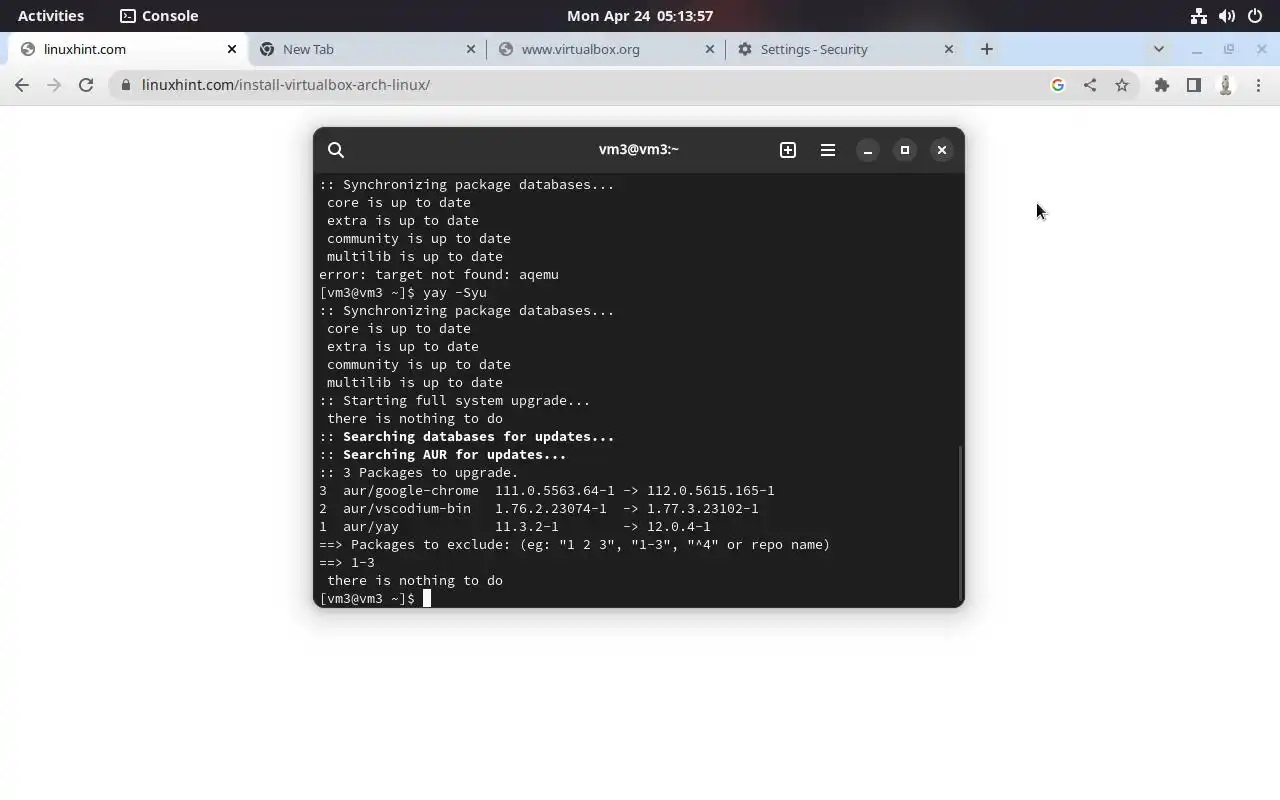Toggle the browser side panel

click(1194, 85)
